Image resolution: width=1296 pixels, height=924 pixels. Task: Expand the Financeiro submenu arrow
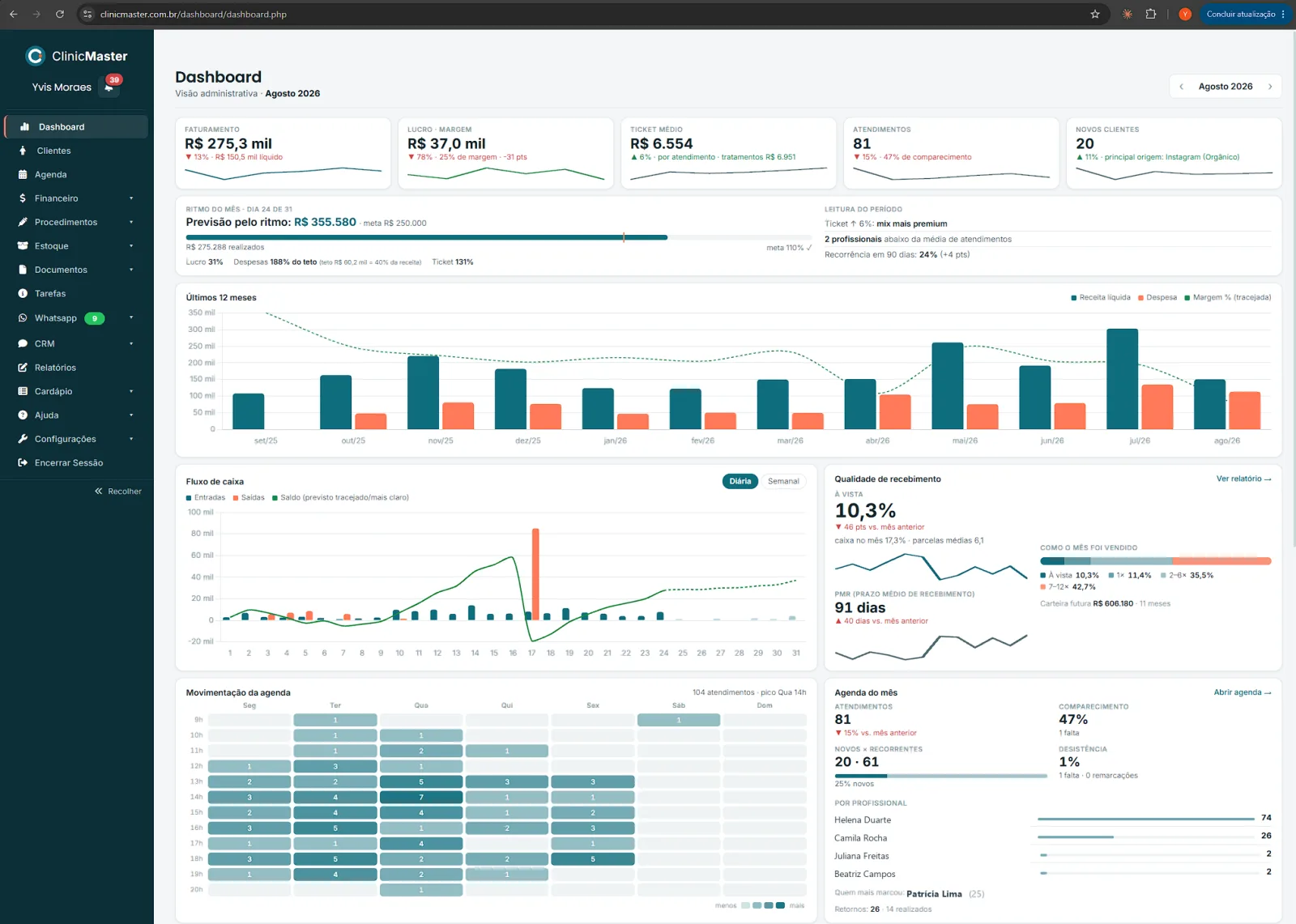tap(131, 198)
